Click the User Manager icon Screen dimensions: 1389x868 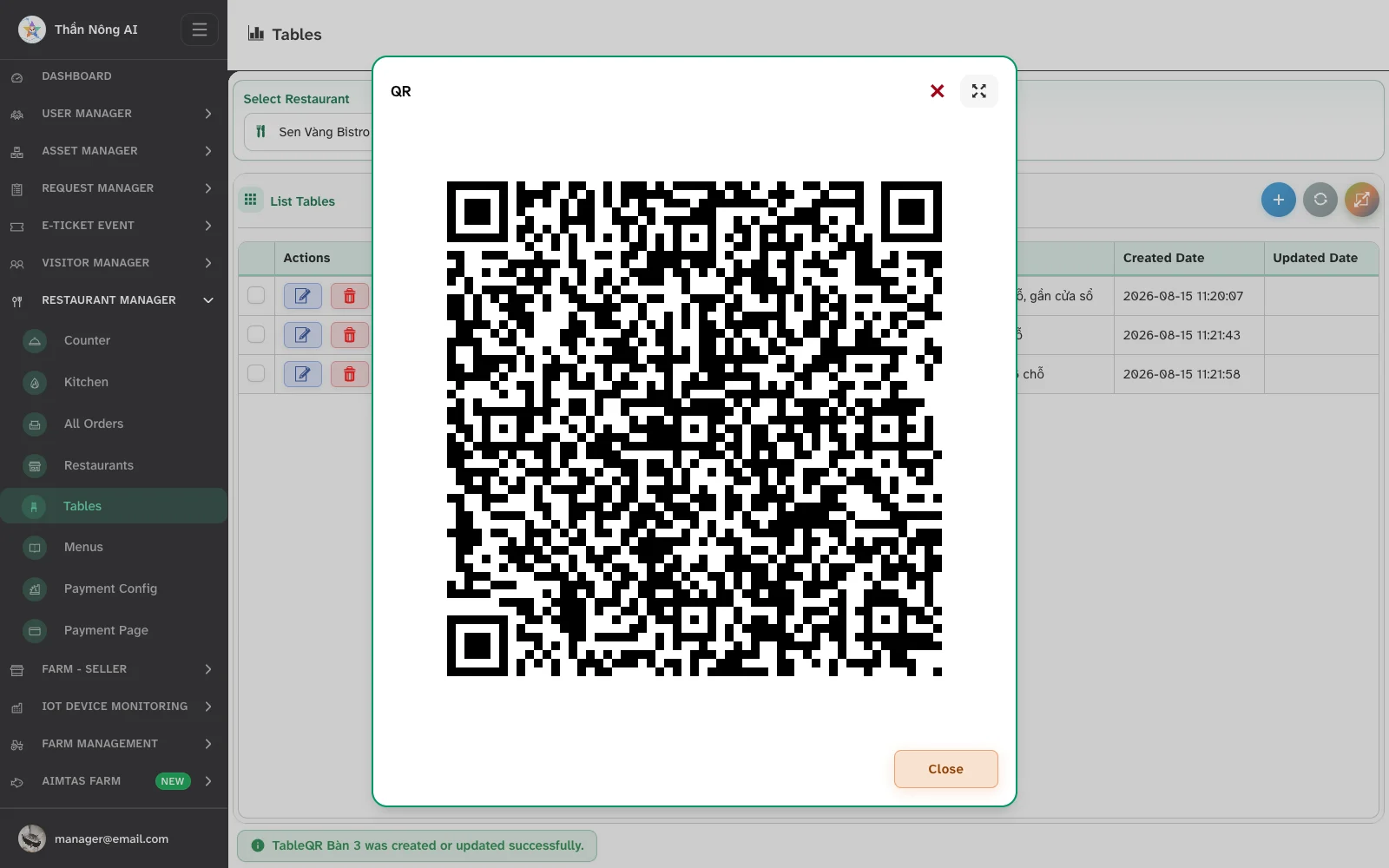pyautogui.click(x=16, y=115)
